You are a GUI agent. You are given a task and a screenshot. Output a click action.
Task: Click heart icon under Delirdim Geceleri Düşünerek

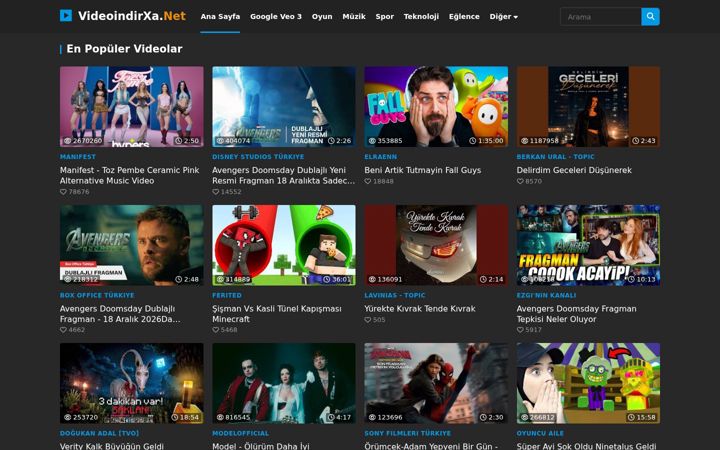(520, 181)
